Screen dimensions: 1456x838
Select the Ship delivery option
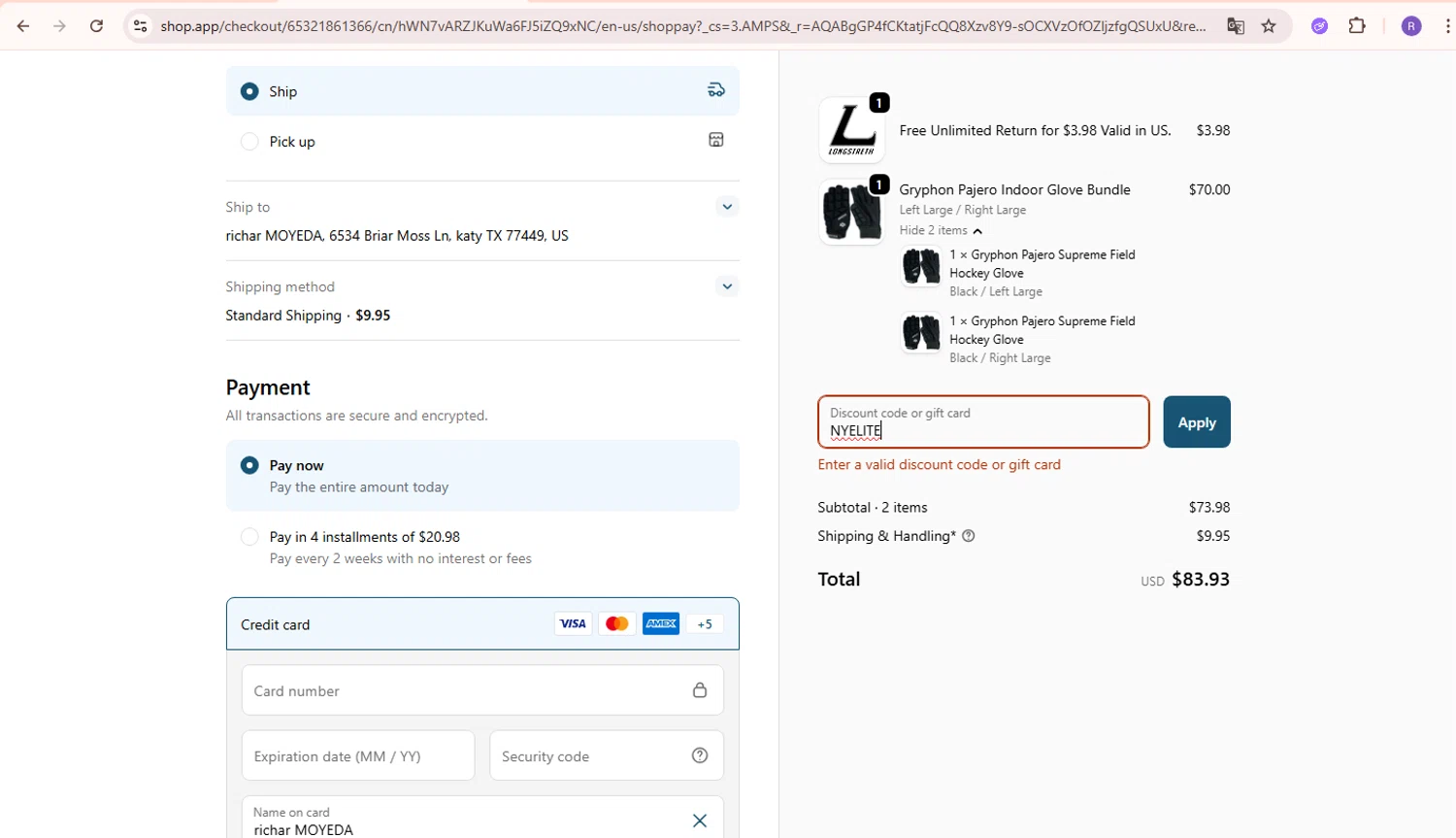pyautogui.click(x=250, y=91)
